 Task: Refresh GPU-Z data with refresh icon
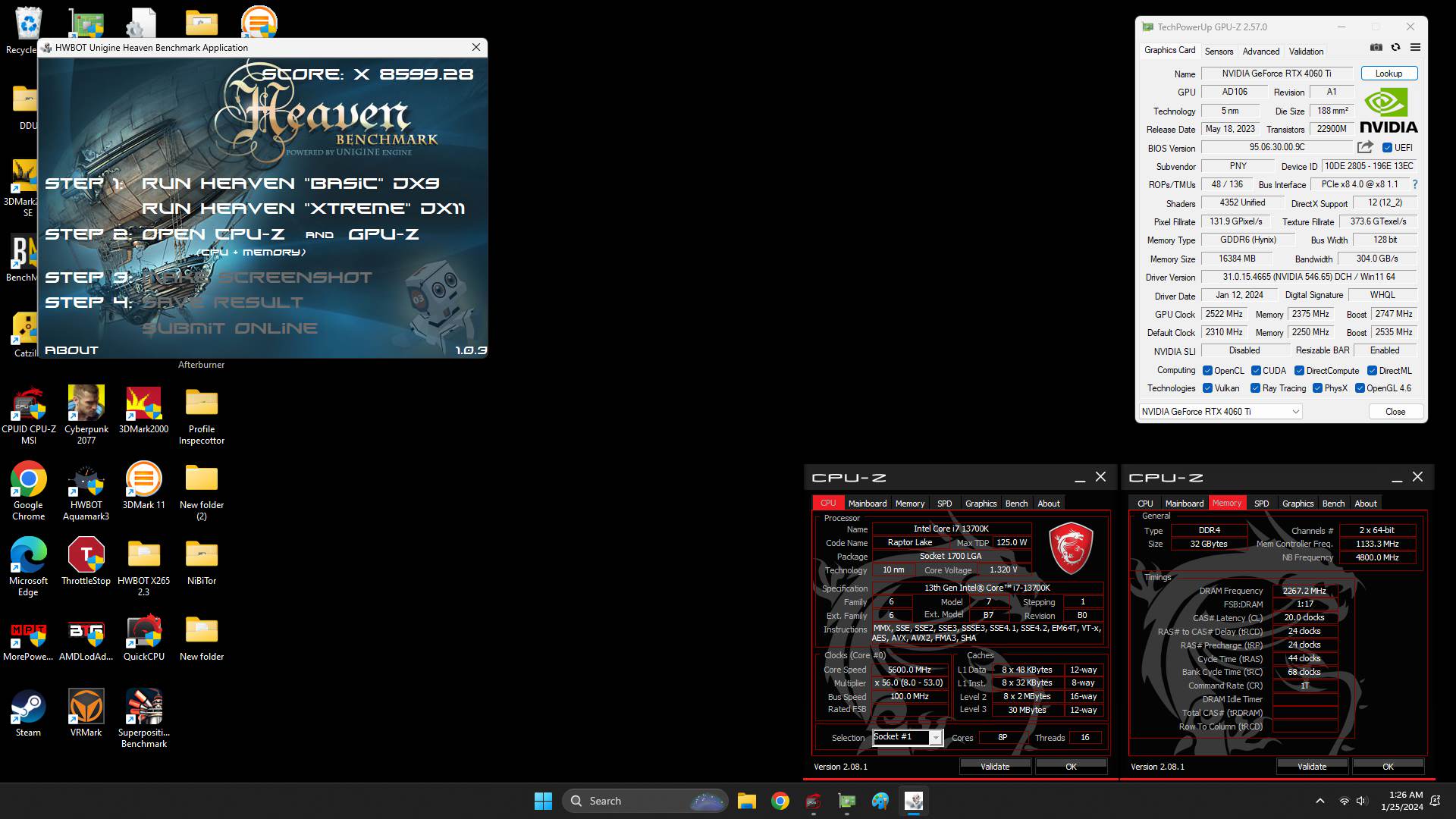pos(1395,47)
